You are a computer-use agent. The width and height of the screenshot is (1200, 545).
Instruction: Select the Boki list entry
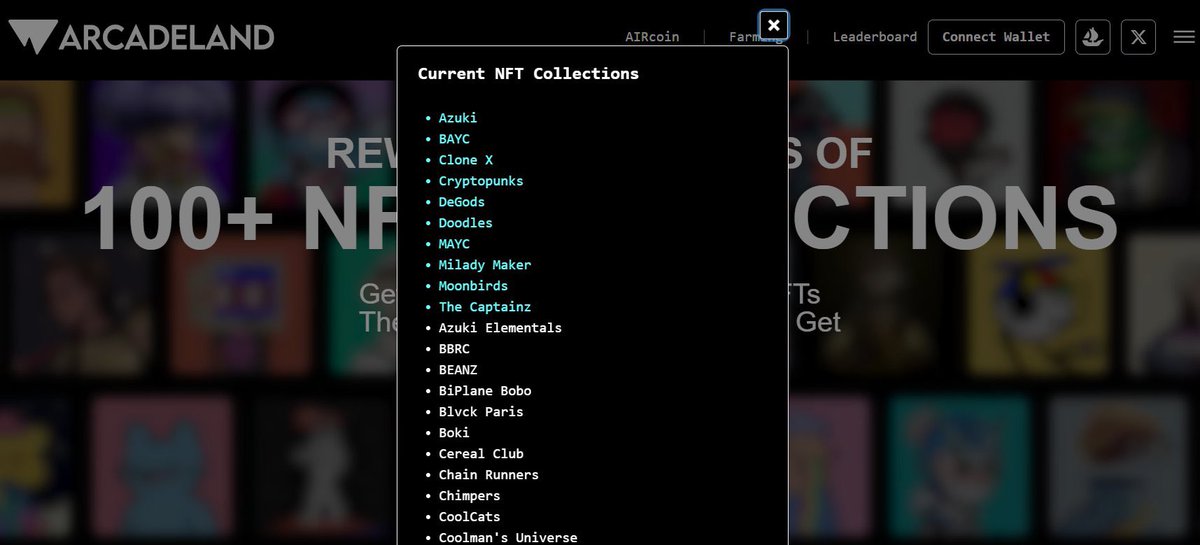pos(454,433)
